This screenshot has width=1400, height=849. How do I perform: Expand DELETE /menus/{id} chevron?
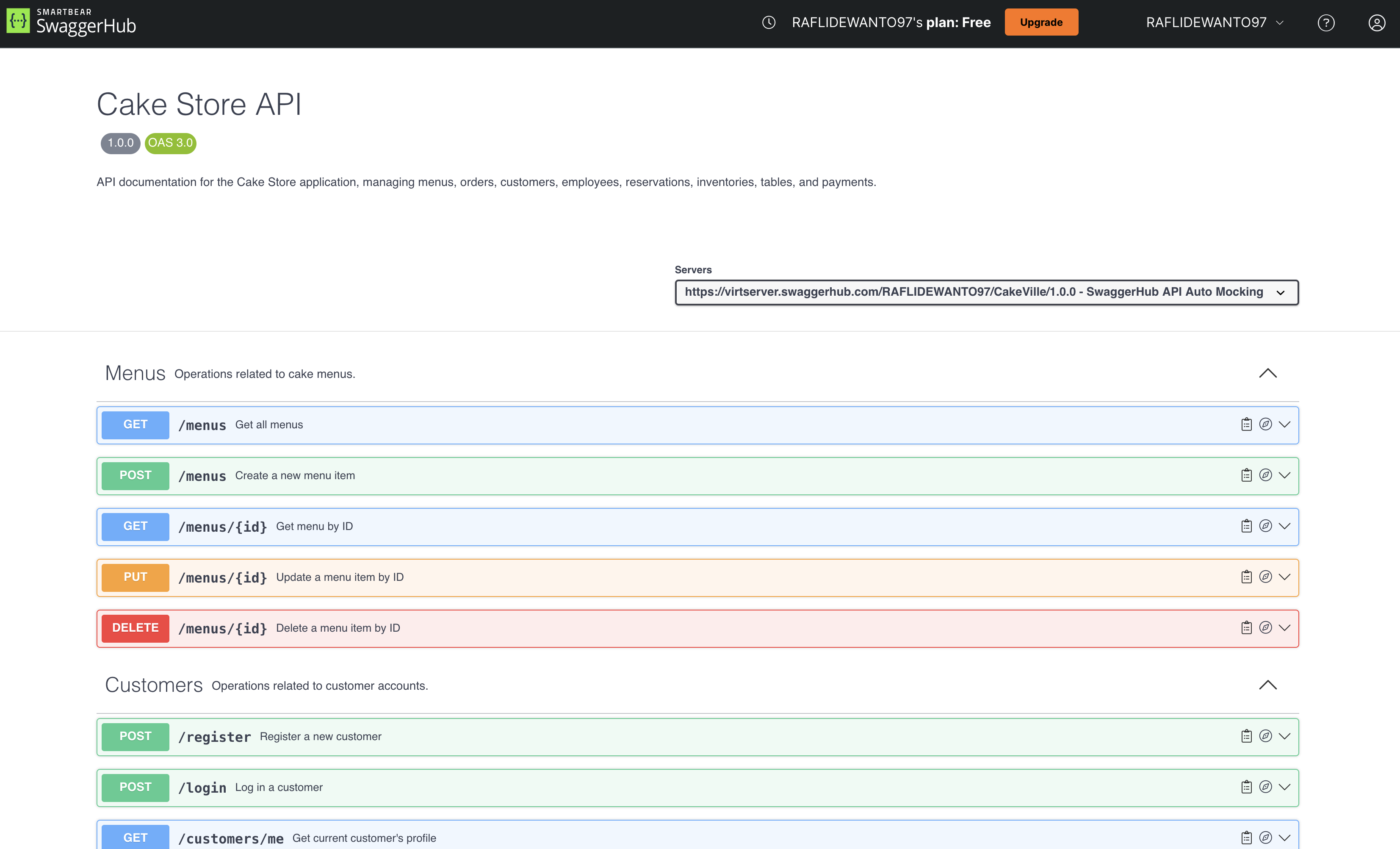tap(1285, 628)
